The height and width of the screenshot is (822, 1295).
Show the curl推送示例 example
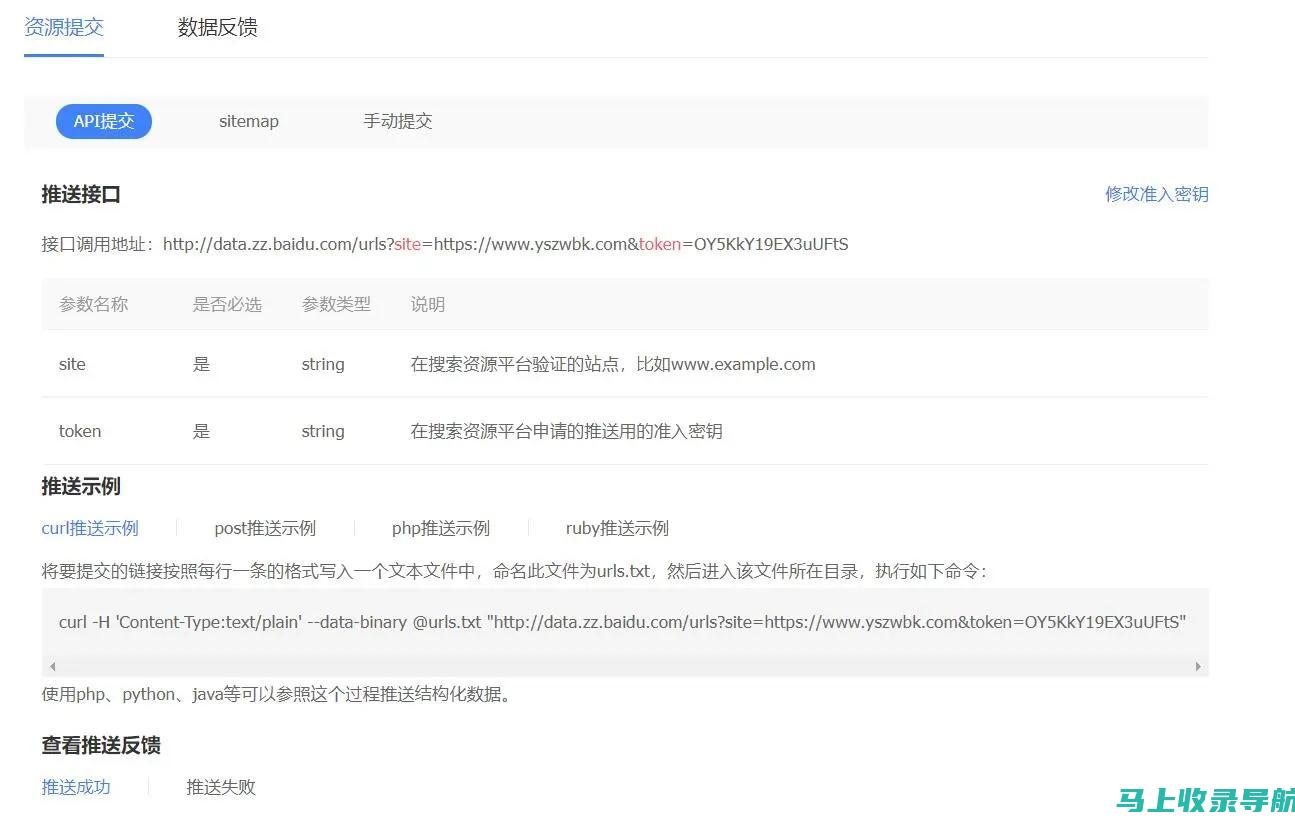point(90,528)
